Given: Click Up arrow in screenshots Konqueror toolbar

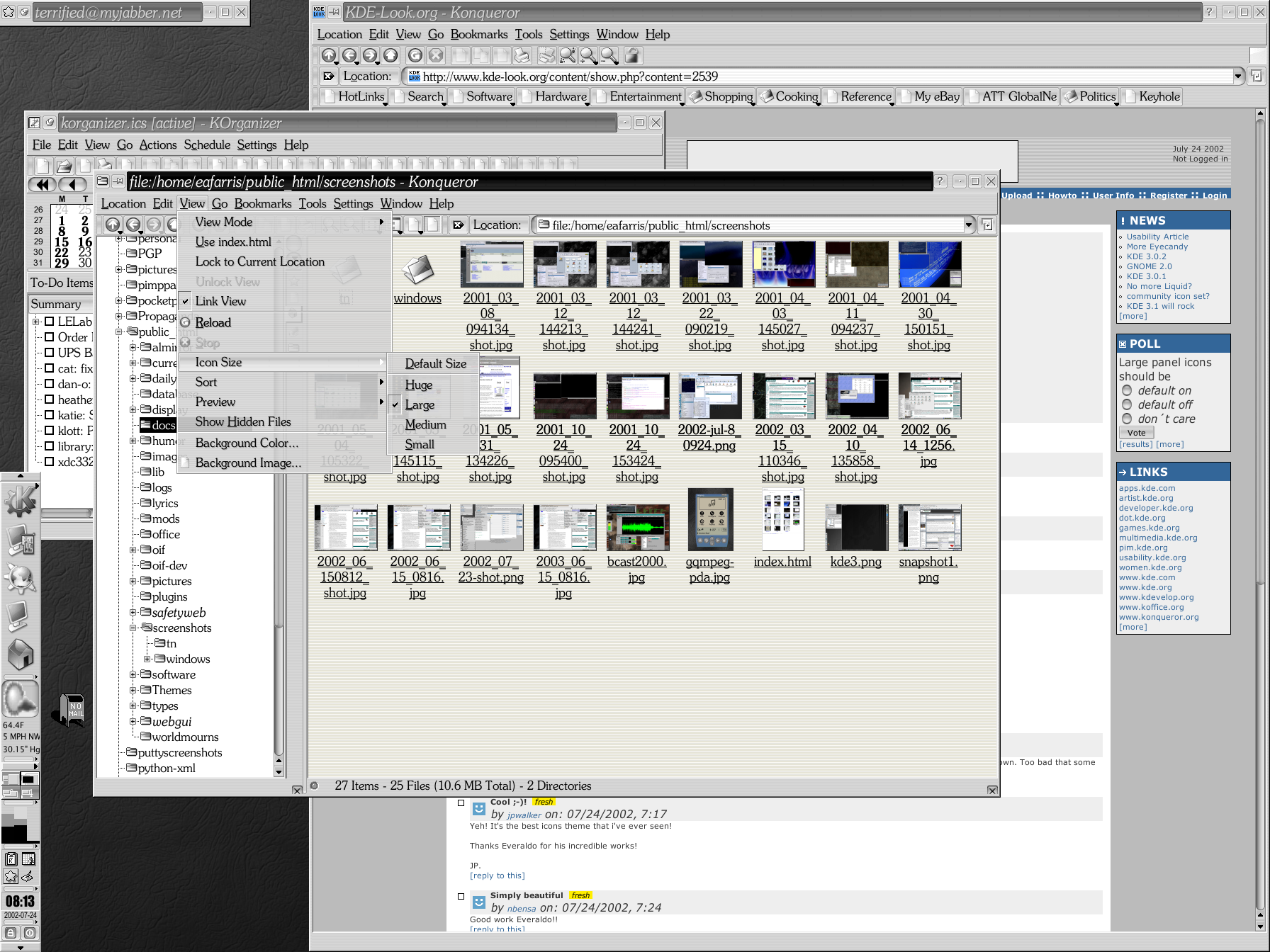Looking at the screenshot, I should 113,225.
